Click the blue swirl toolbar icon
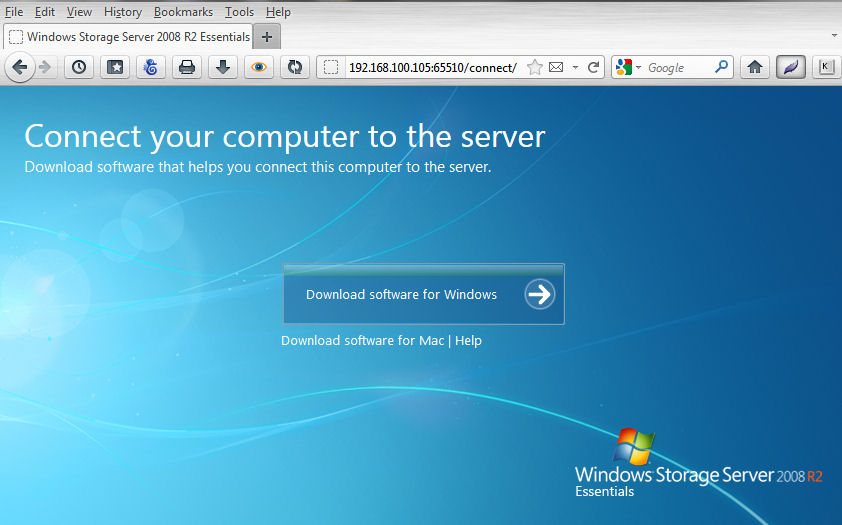Screen dimensions: 842x525 coord(151,67)
